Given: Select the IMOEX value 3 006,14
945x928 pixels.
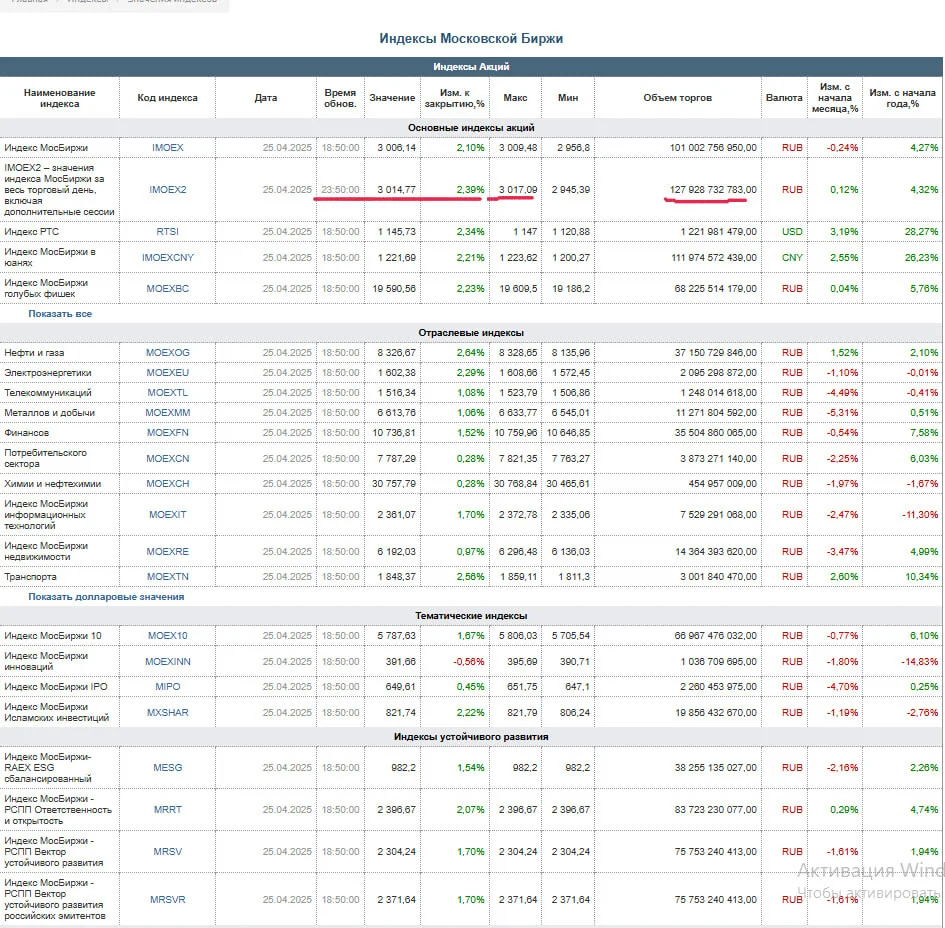Looking at the screenshot, I should click(397, 148).
